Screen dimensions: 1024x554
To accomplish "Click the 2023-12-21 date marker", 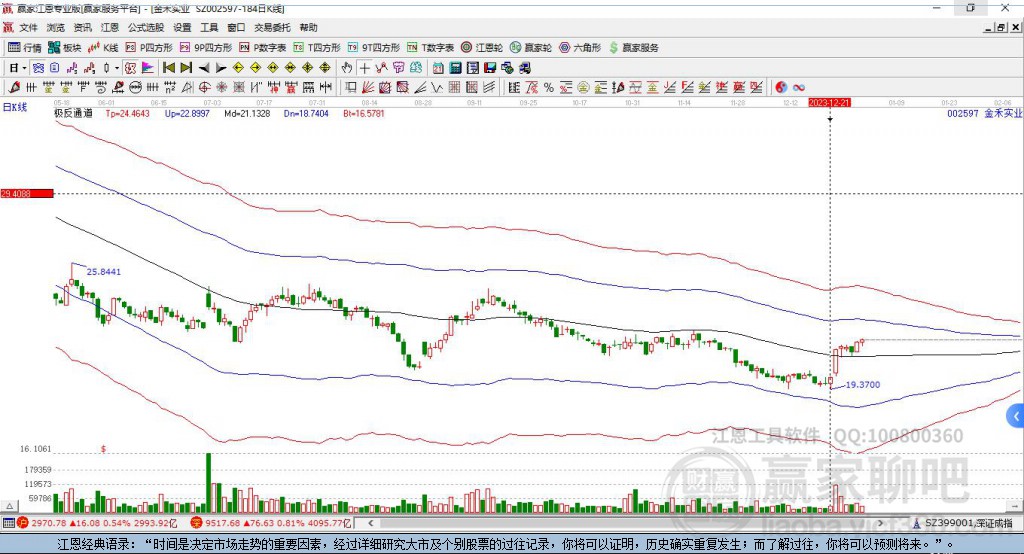I will click(x=829, y=103).
